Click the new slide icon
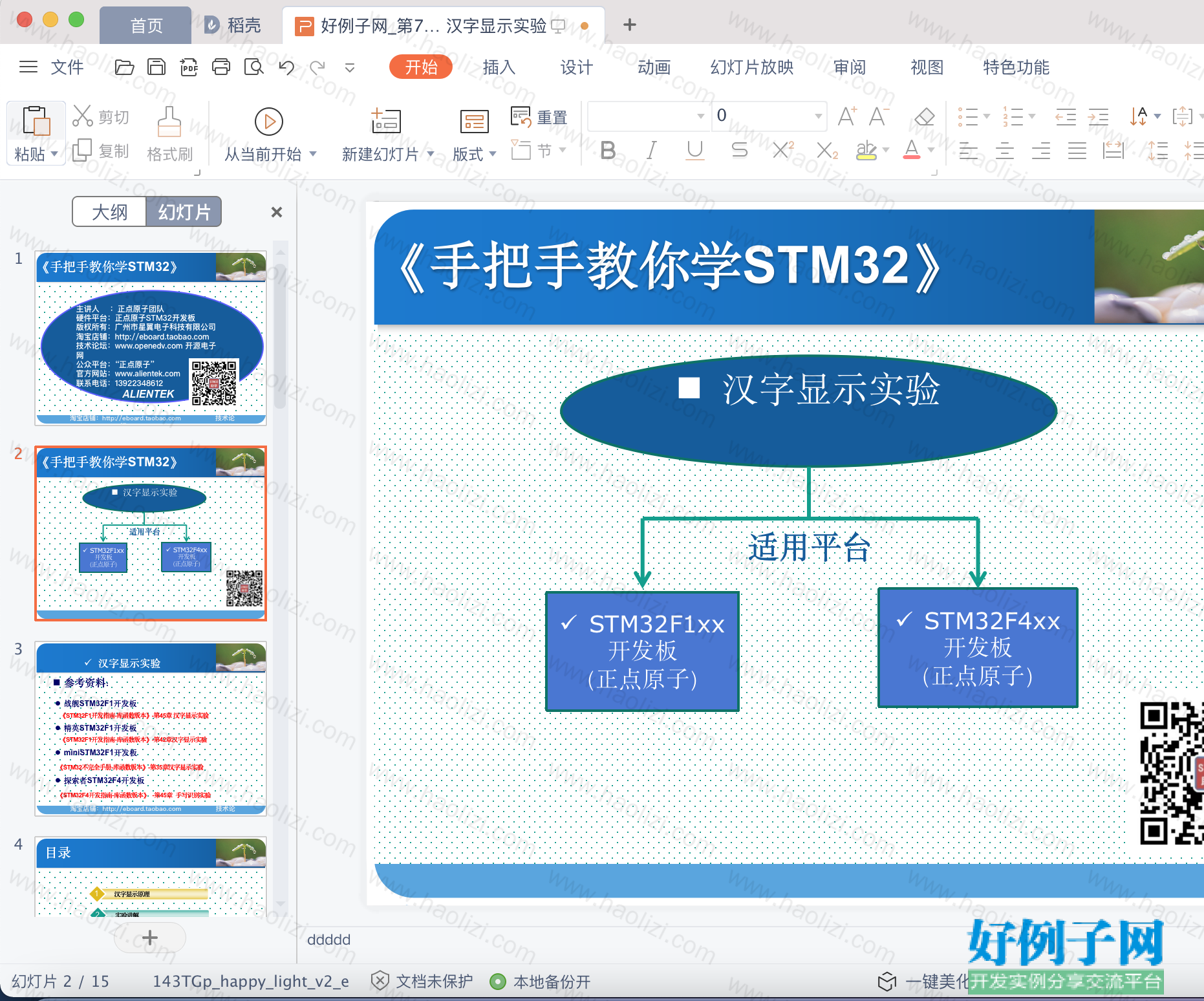The image size is (1204, 1001). click(386, 121)
